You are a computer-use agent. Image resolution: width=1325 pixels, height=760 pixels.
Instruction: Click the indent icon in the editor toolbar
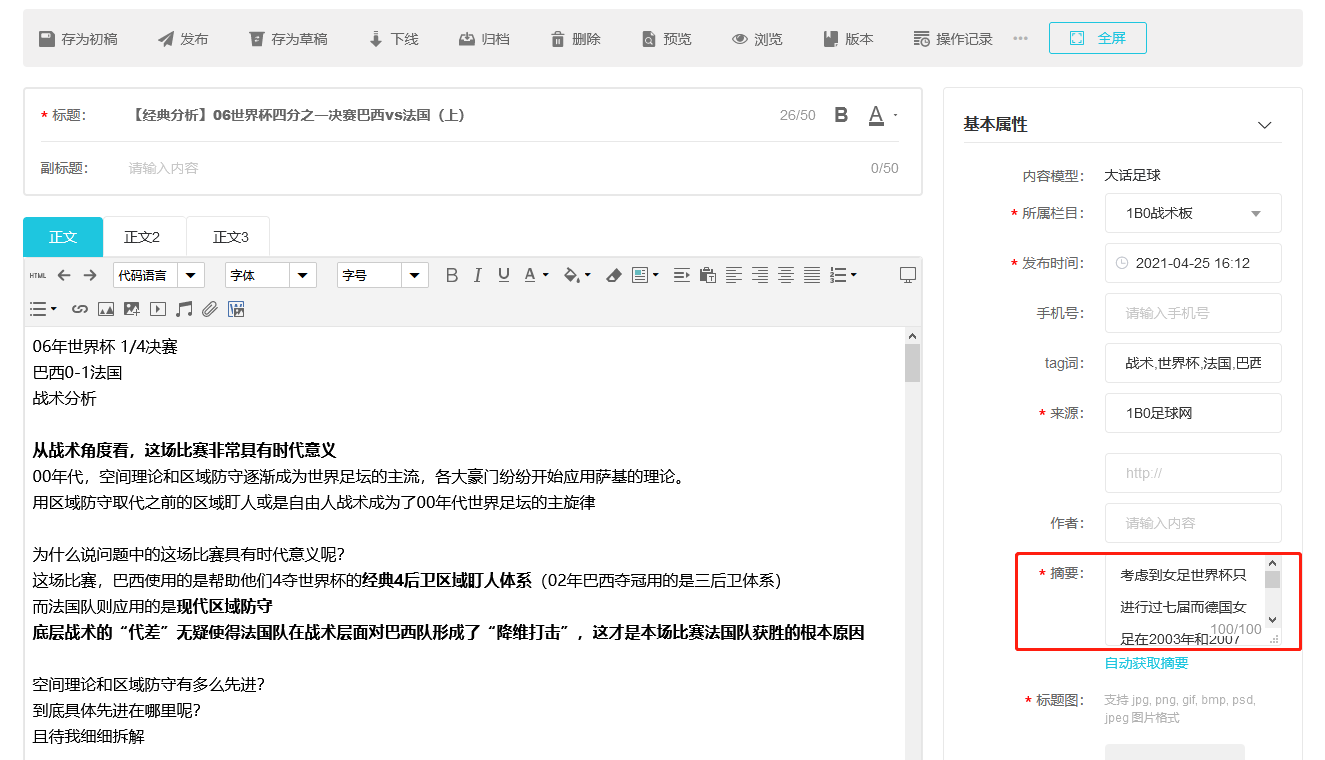[682, 275]
